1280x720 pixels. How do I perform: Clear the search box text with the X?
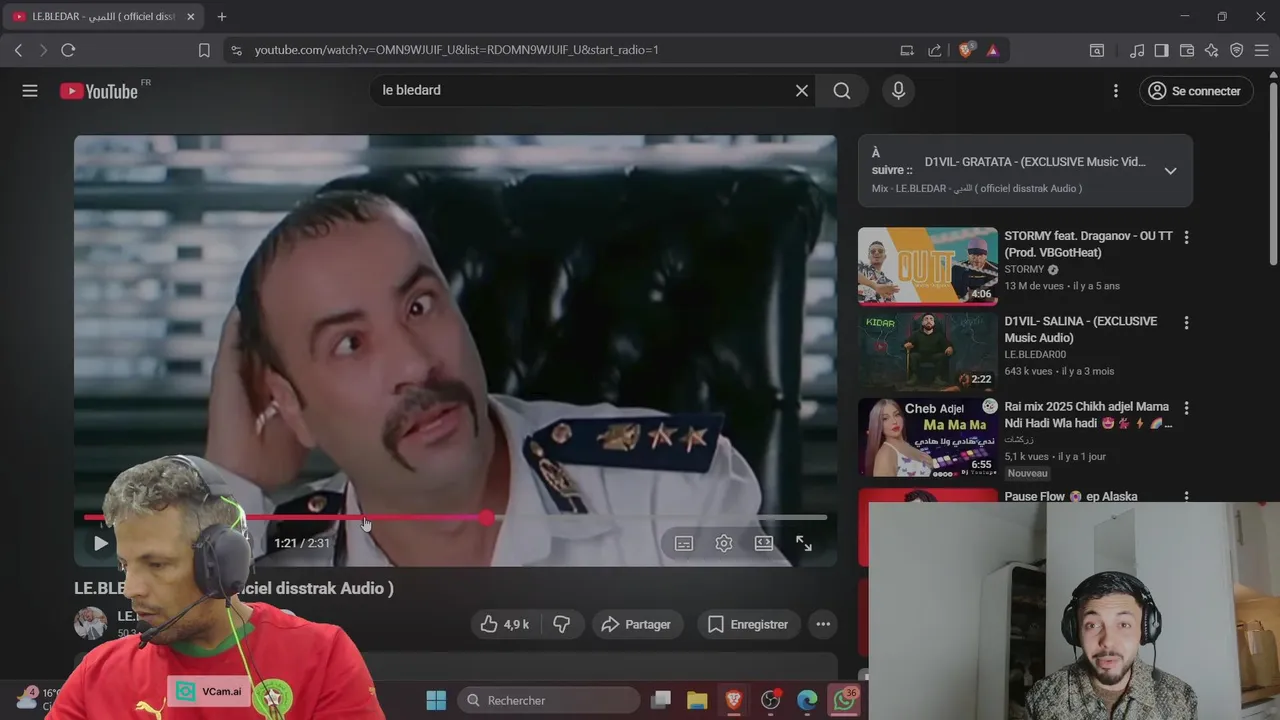(802, 91)
